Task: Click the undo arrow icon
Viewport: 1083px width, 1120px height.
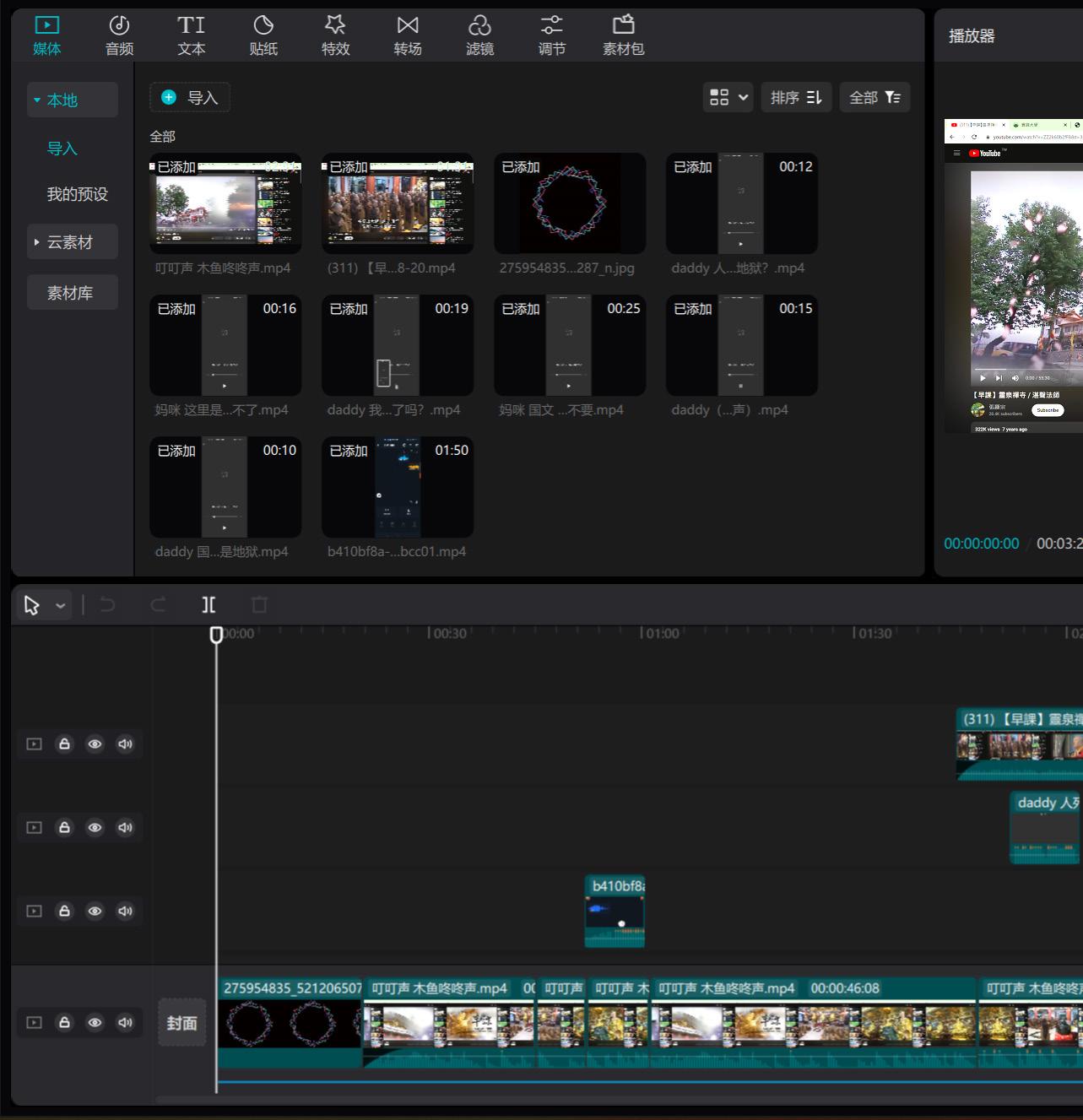Action: pos(107,604)
